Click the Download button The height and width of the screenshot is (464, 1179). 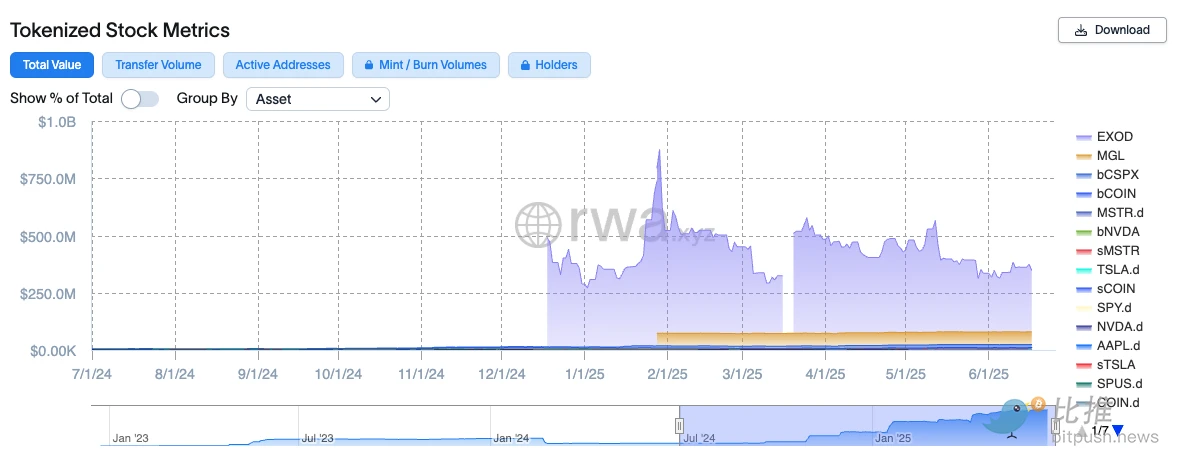[x=1111, y=30]
